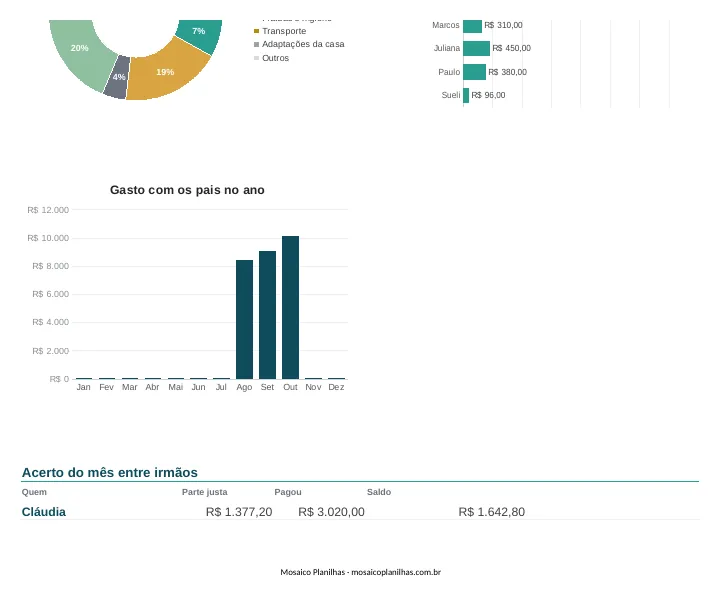
Task: Click the Paulo name label
Action: click(449, 72)
